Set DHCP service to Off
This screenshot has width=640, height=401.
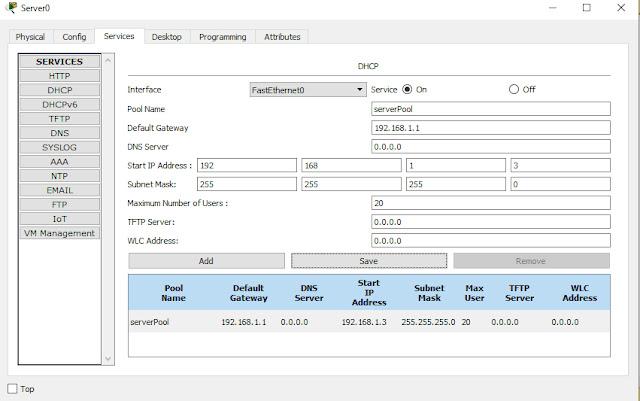tap(513, 89)
